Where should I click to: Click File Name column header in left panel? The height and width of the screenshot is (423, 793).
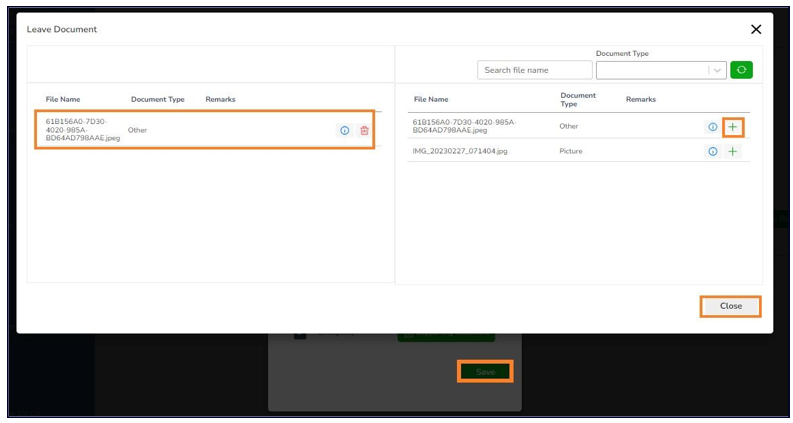[63, 99]
